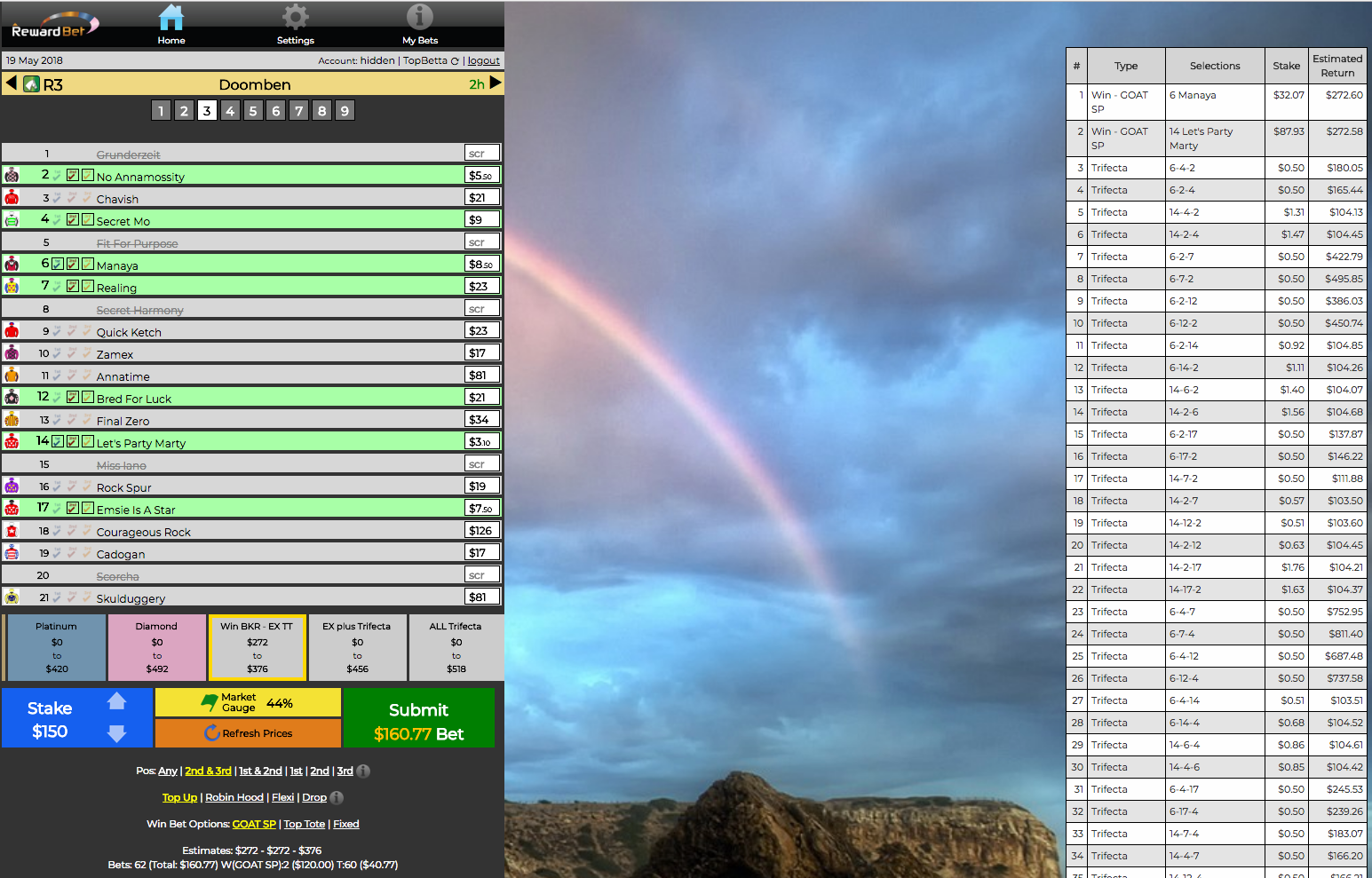This screenshot has height=878, width=1372.
Task: Click the jockey silks of Manaya
Action: coord(12,264)
